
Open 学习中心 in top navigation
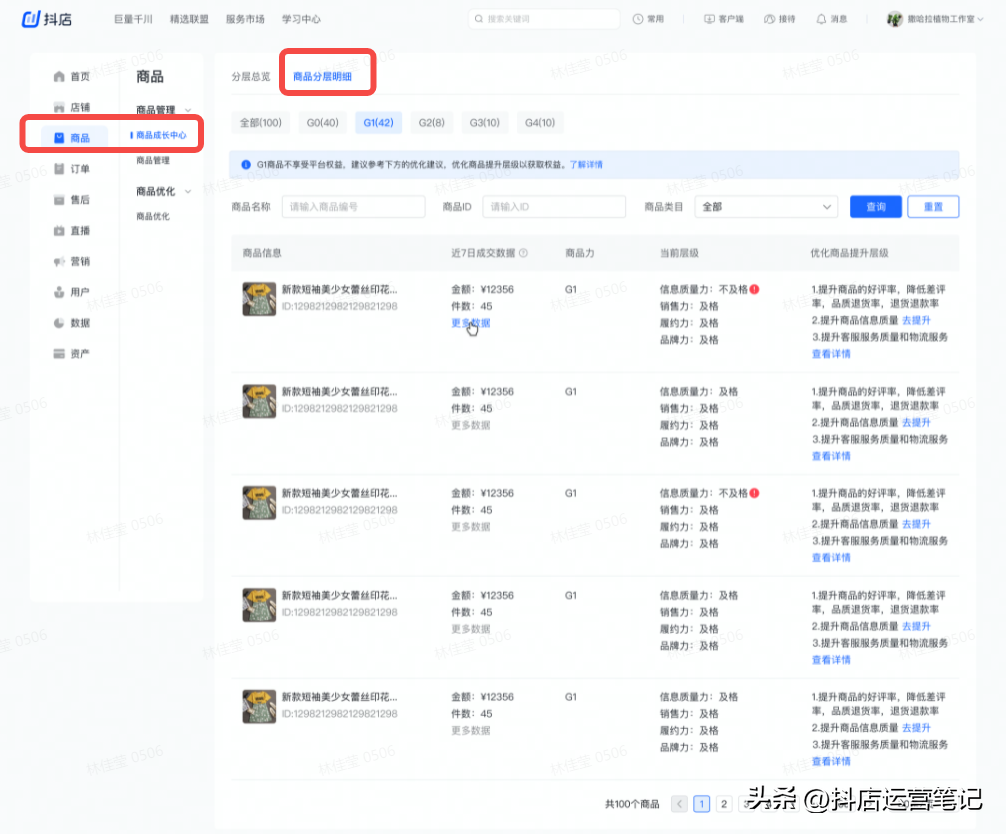click(x=301, y=19)
